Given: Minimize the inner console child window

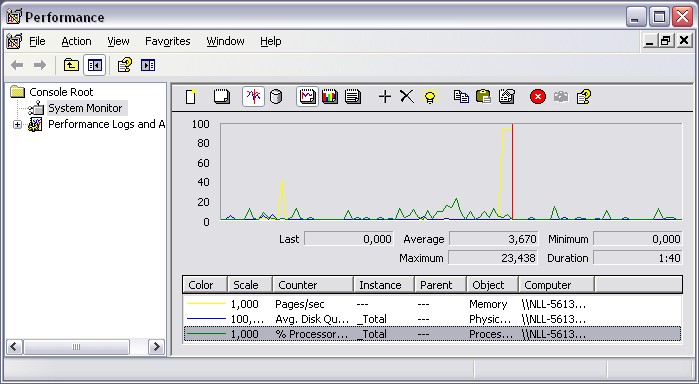Looking at the screenshot, I should click(x=650, y=41).
